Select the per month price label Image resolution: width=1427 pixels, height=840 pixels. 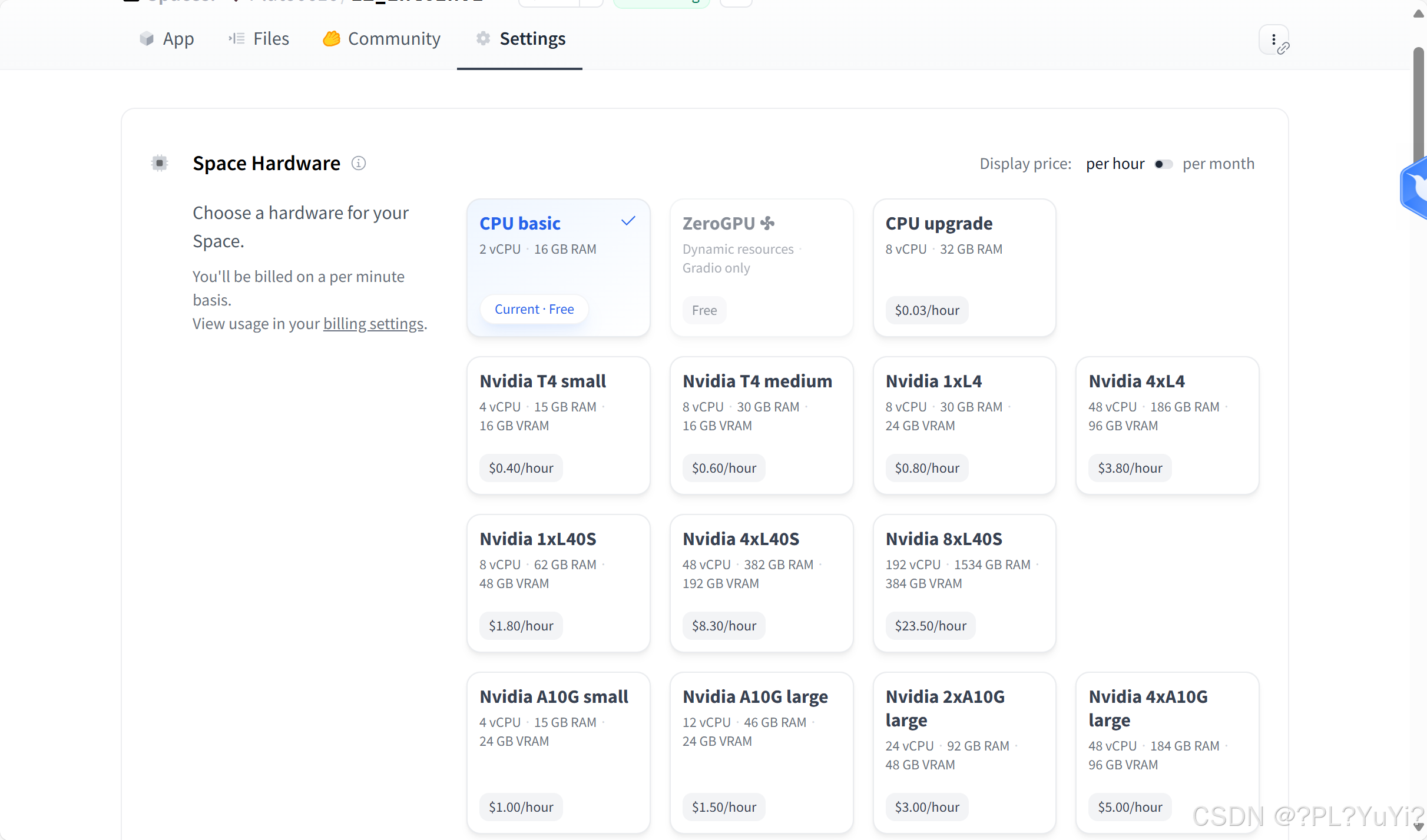coord(1218,164)
